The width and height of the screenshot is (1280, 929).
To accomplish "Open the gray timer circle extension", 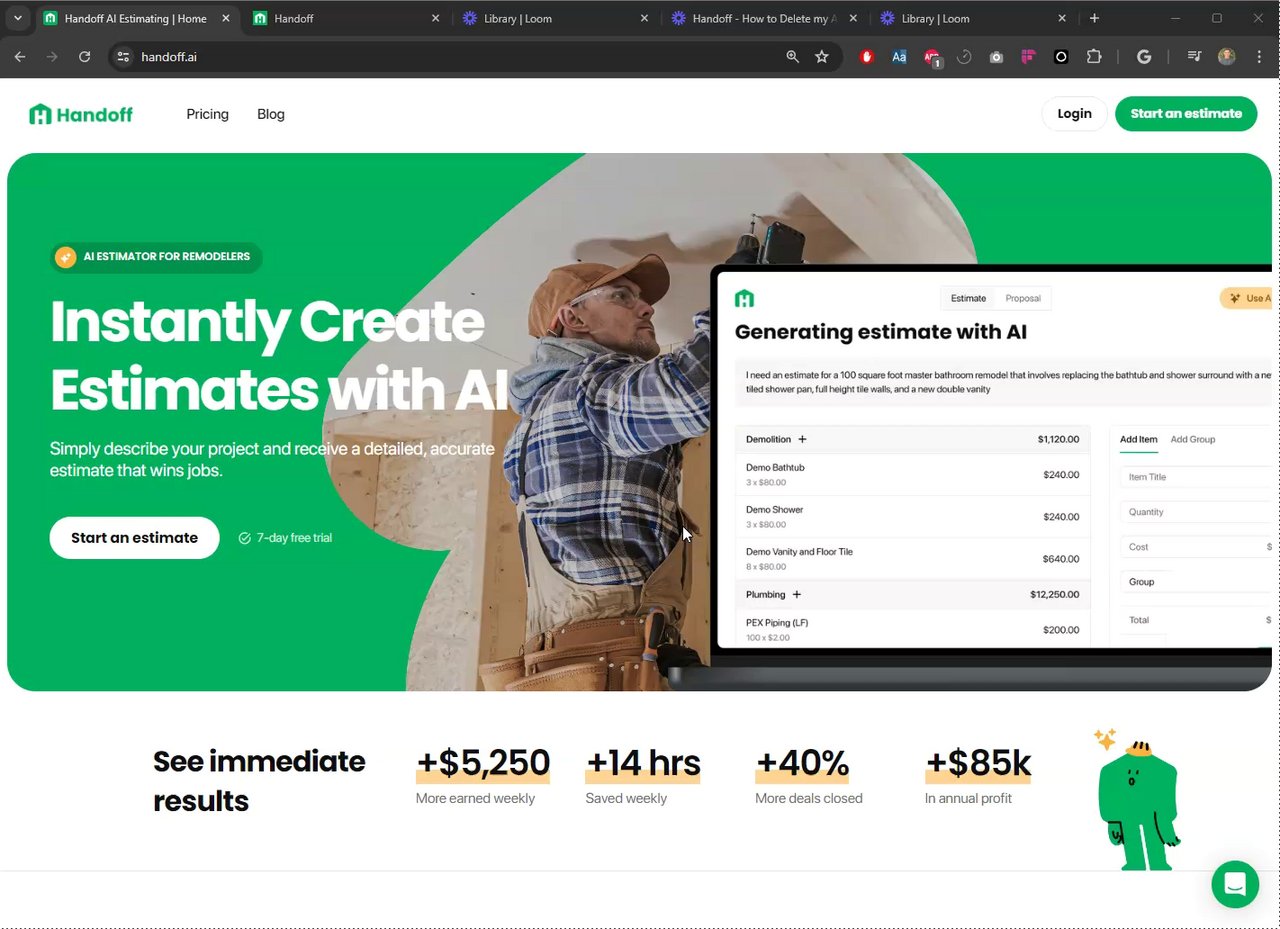I will pos(964,57).
